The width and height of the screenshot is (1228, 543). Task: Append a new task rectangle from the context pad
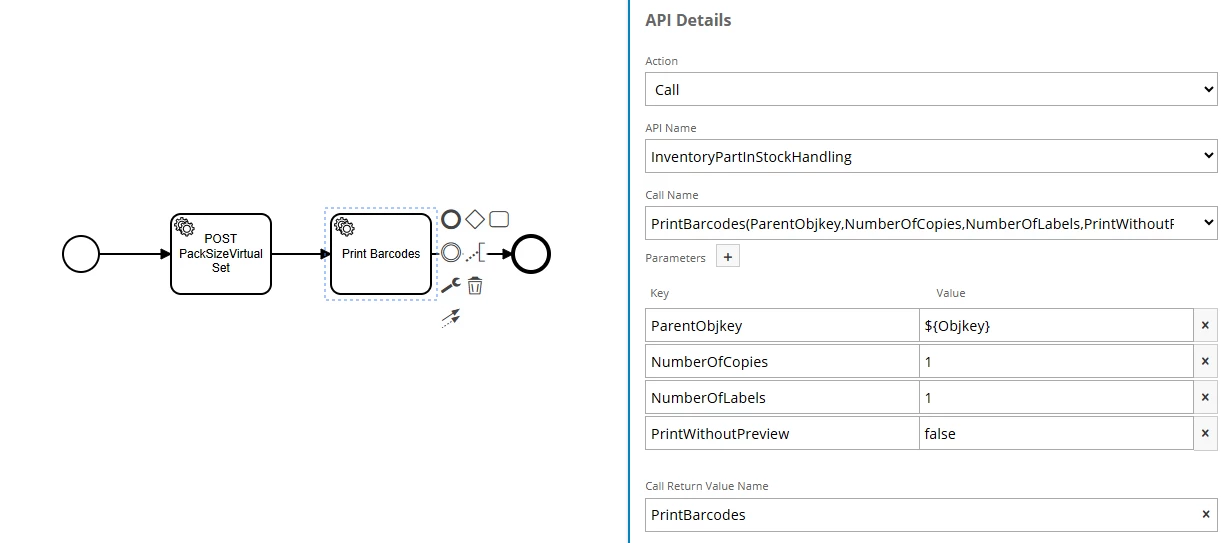point(499,219)
